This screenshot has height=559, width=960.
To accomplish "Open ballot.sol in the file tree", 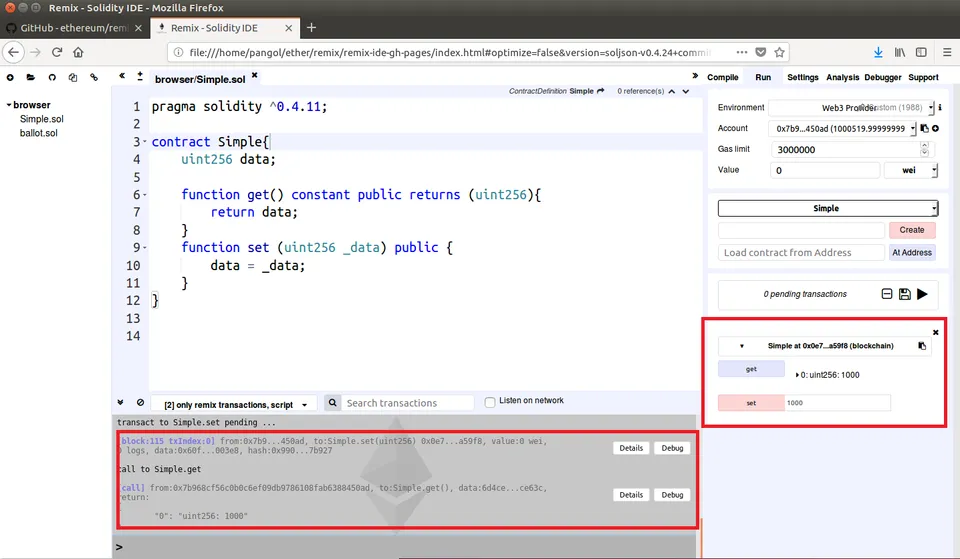I will [x=39, y=133].
